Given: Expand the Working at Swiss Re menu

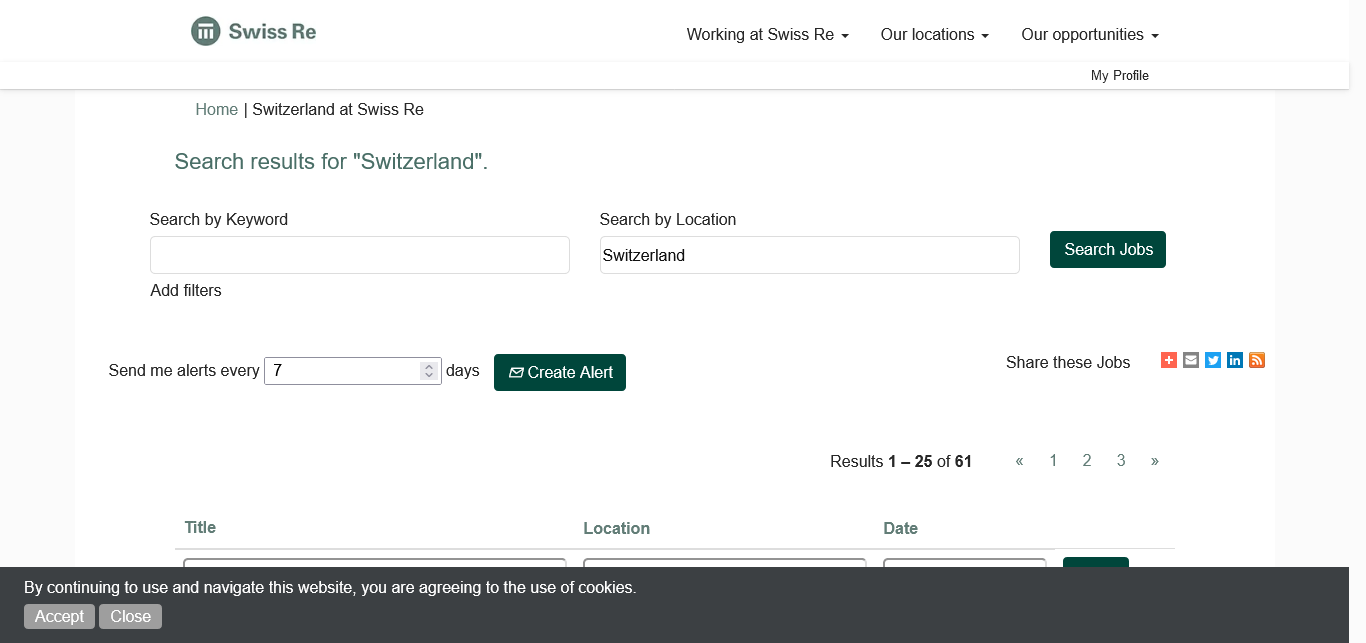Looking at the screenshot, I should coord(767,35).
